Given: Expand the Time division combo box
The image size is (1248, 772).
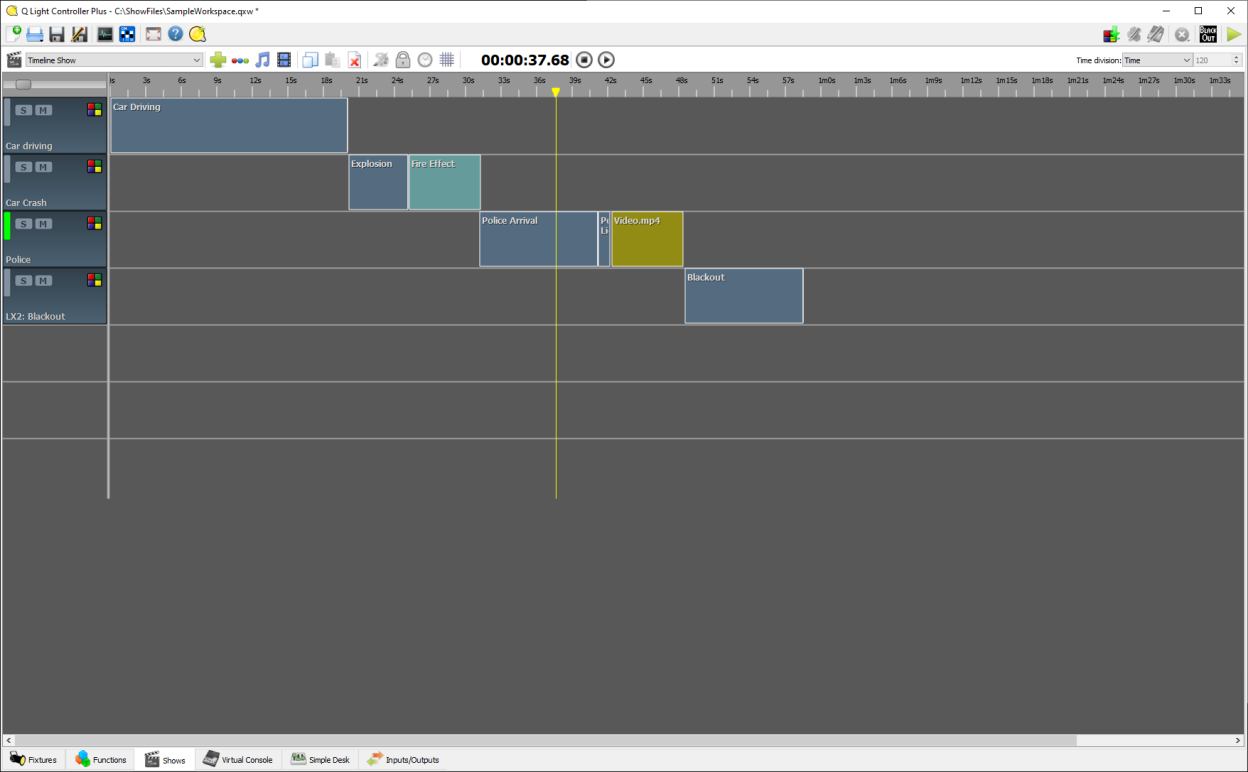Looking at the screenshot, I should [x=1157, y=60].
